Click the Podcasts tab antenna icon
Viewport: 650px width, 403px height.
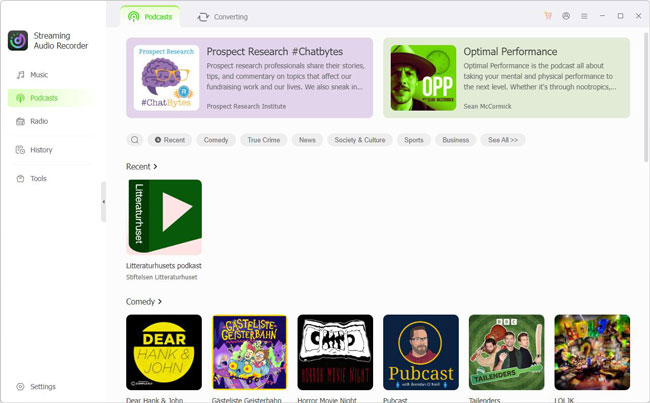[x=133, y=17]
